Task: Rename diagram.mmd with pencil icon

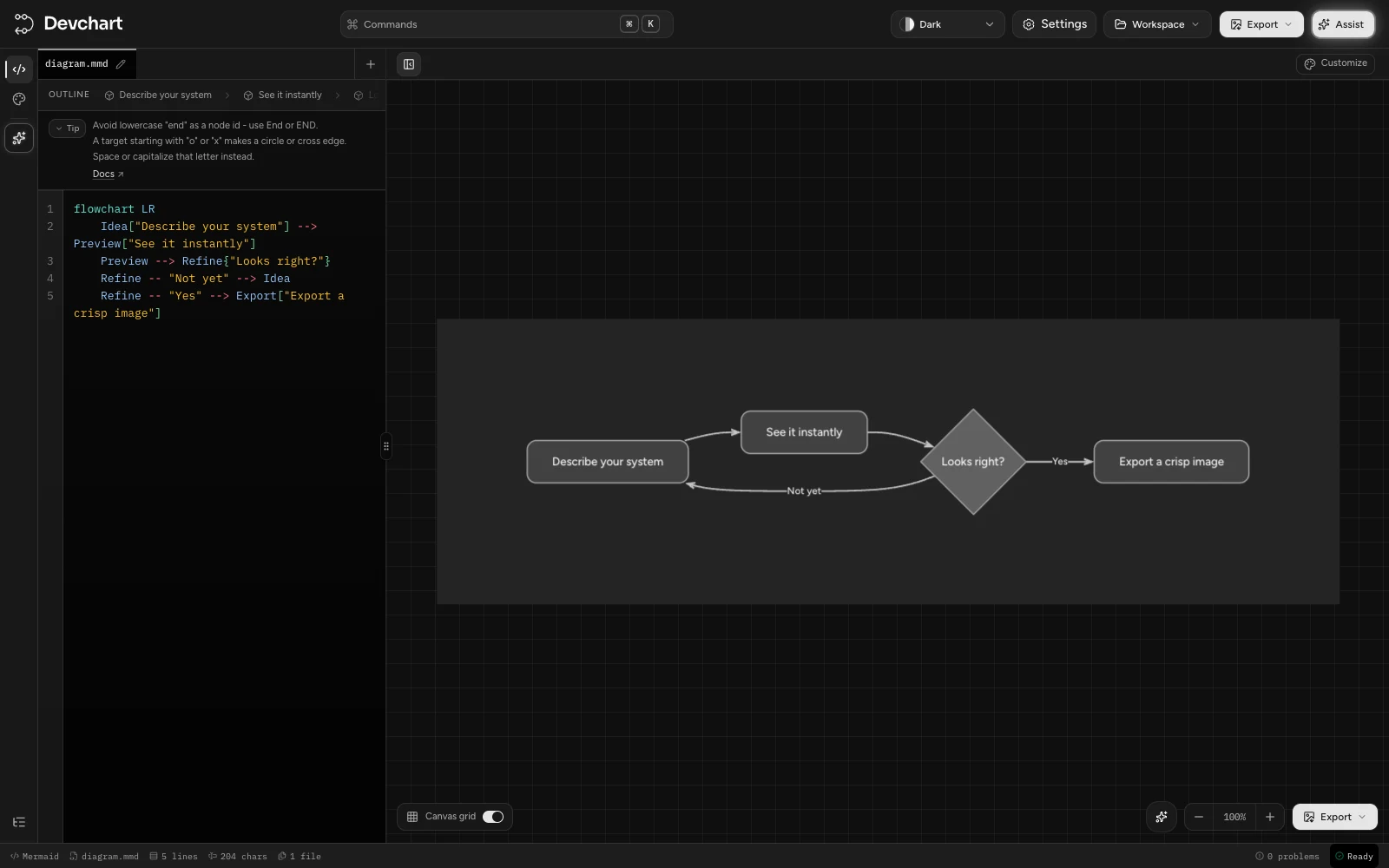Action: pos(121,64)
